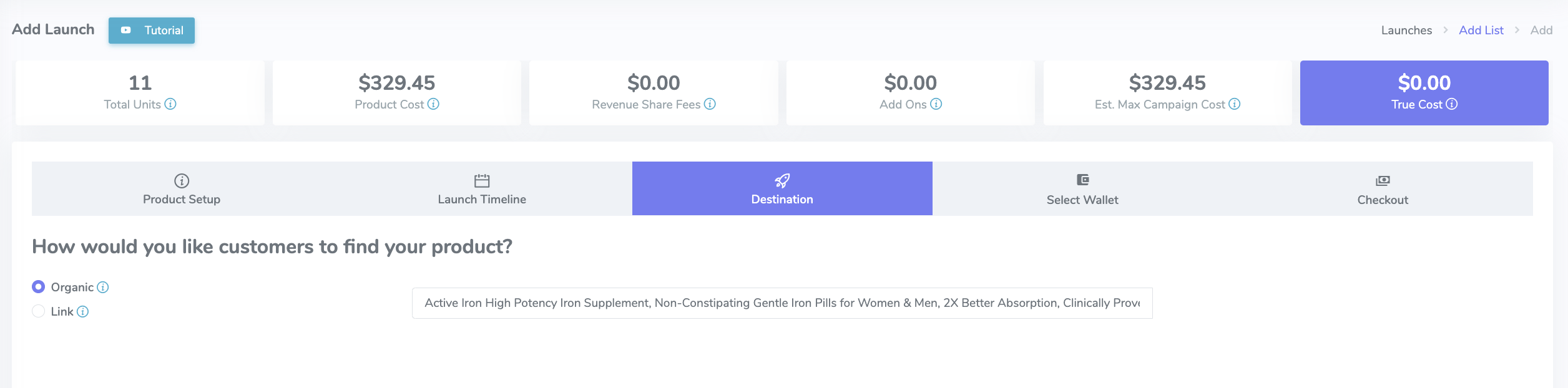Click the Total Units info icon
The image size is (1568, 388).
pos(170,104)
